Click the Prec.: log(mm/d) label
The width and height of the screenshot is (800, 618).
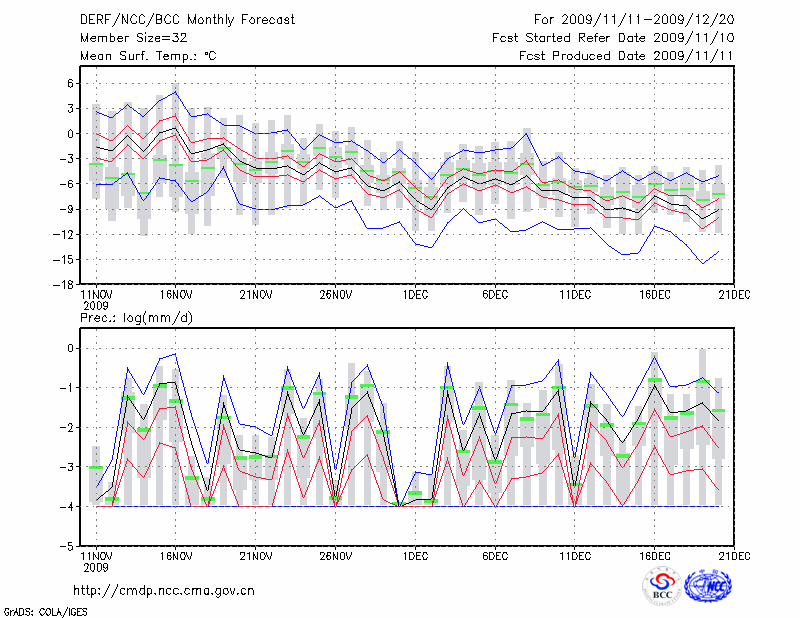coord(134,317)
